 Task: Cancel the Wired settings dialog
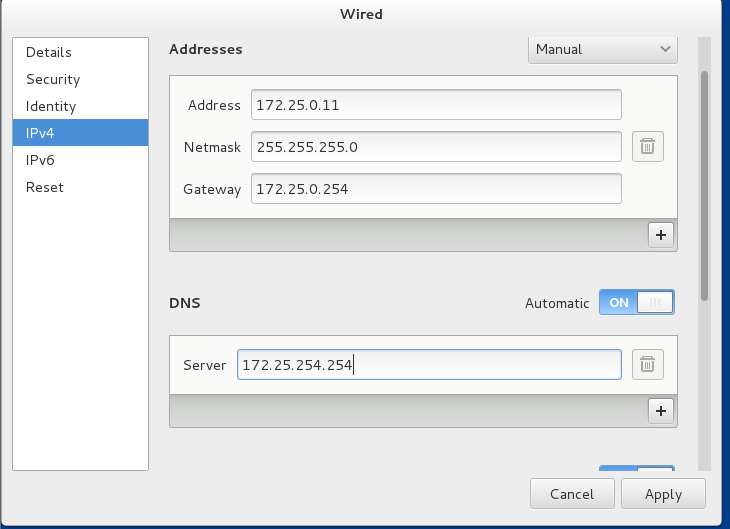[572, 494]
